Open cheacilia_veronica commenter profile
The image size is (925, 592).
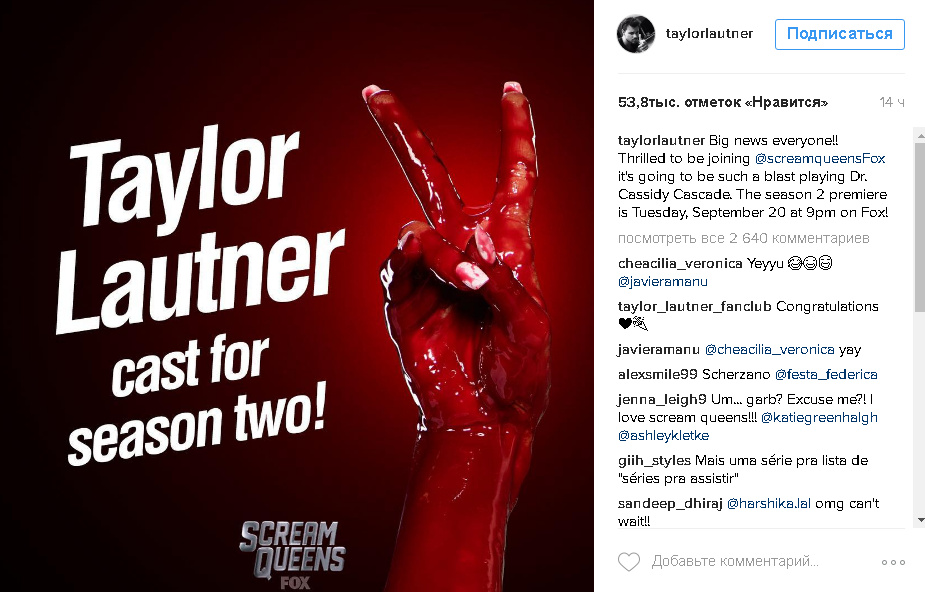click(680, 264)
